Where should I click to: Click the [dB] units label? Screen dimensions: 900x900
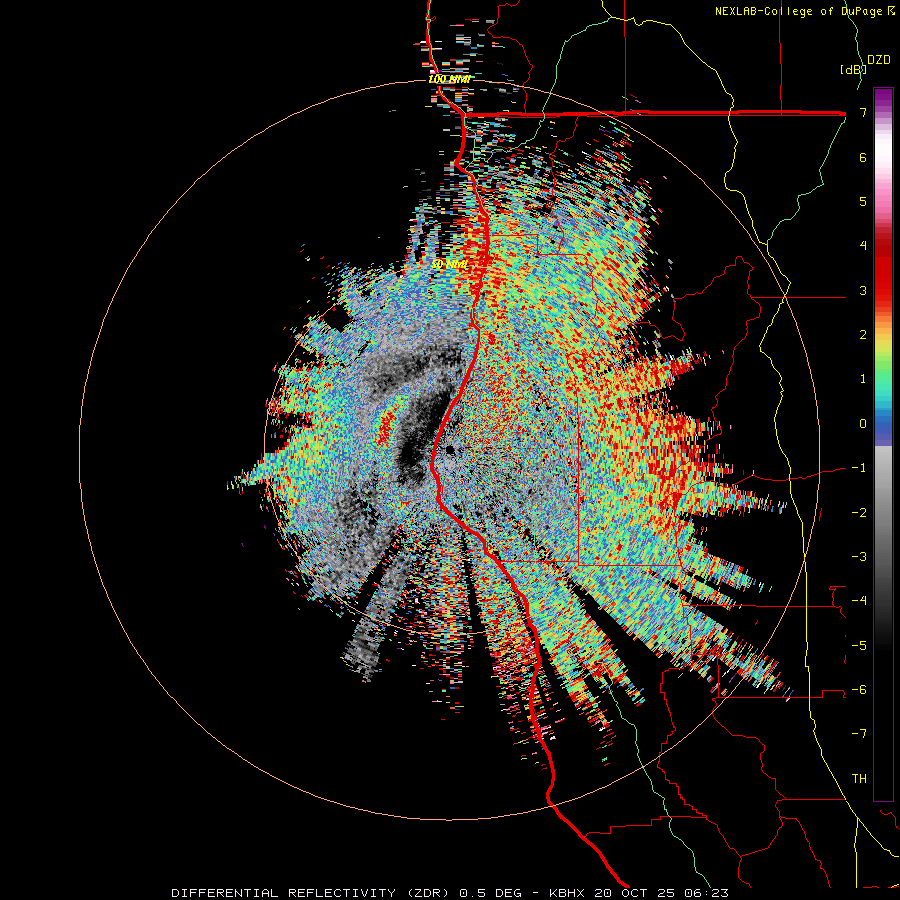[x=852, y=69]
